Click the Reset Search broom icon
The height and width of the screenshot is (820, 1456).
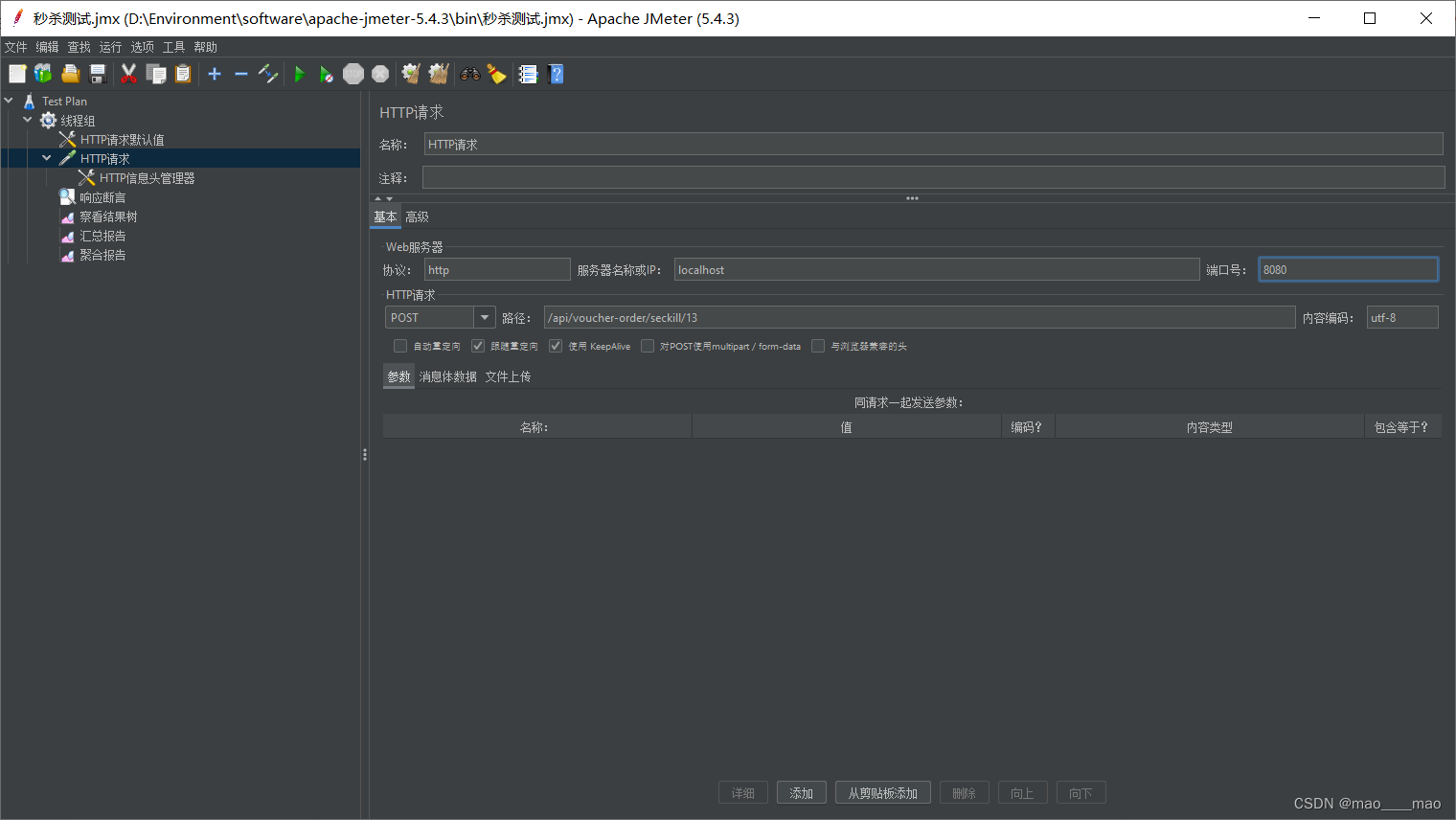496,74
